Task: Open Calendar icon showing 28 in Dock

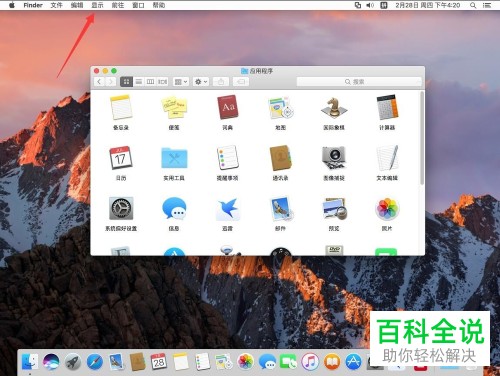Action: (x=159, y=362)
